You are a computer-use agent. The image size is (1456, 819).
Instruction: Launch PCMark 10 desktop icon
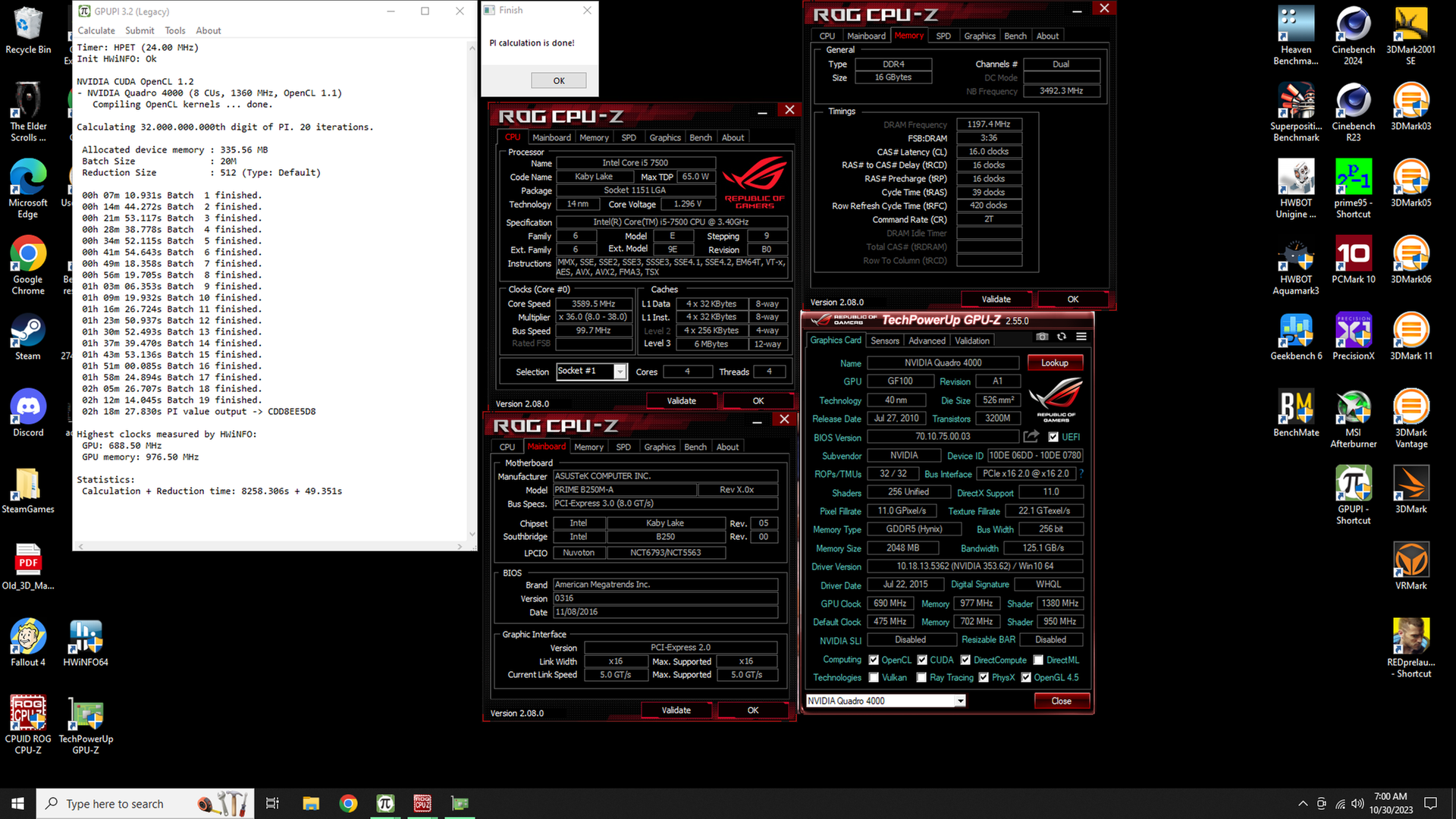pyautogui.click(x=1354, y=260)
